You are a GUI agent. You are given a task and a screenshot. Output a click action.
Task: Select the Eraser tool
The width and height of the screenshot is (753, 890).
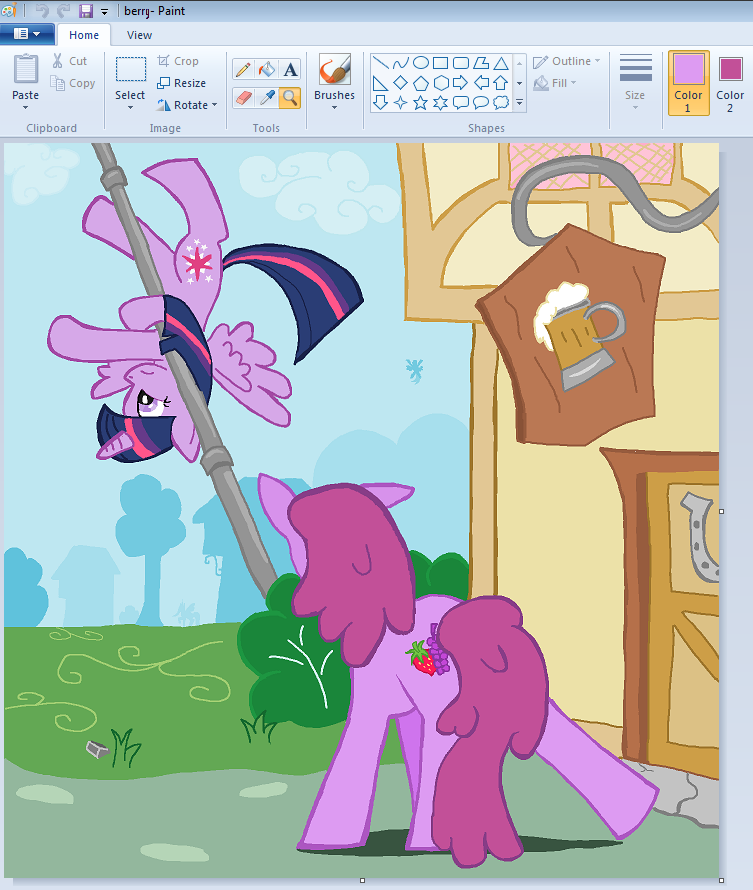[243, 98]
